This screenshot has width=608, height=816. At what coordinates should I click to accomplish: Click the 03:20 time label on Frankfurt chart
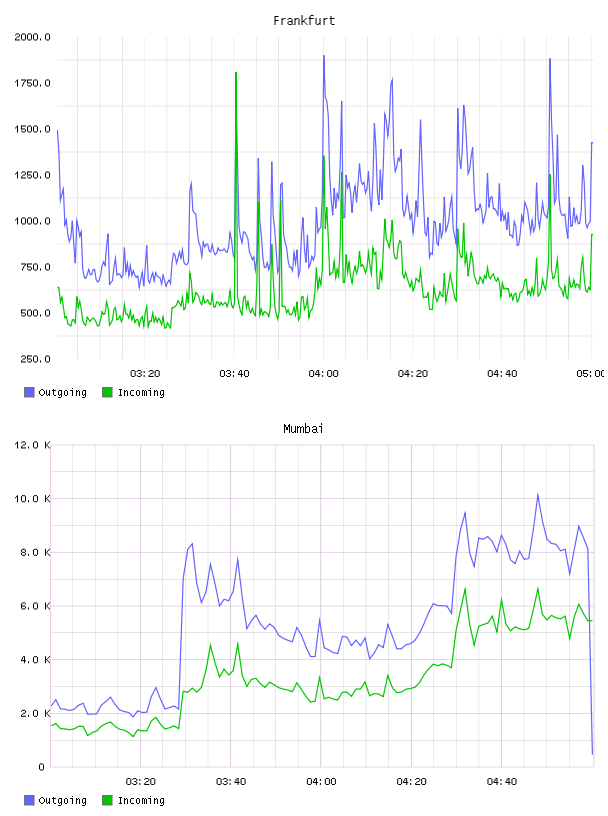coord(145,374)
